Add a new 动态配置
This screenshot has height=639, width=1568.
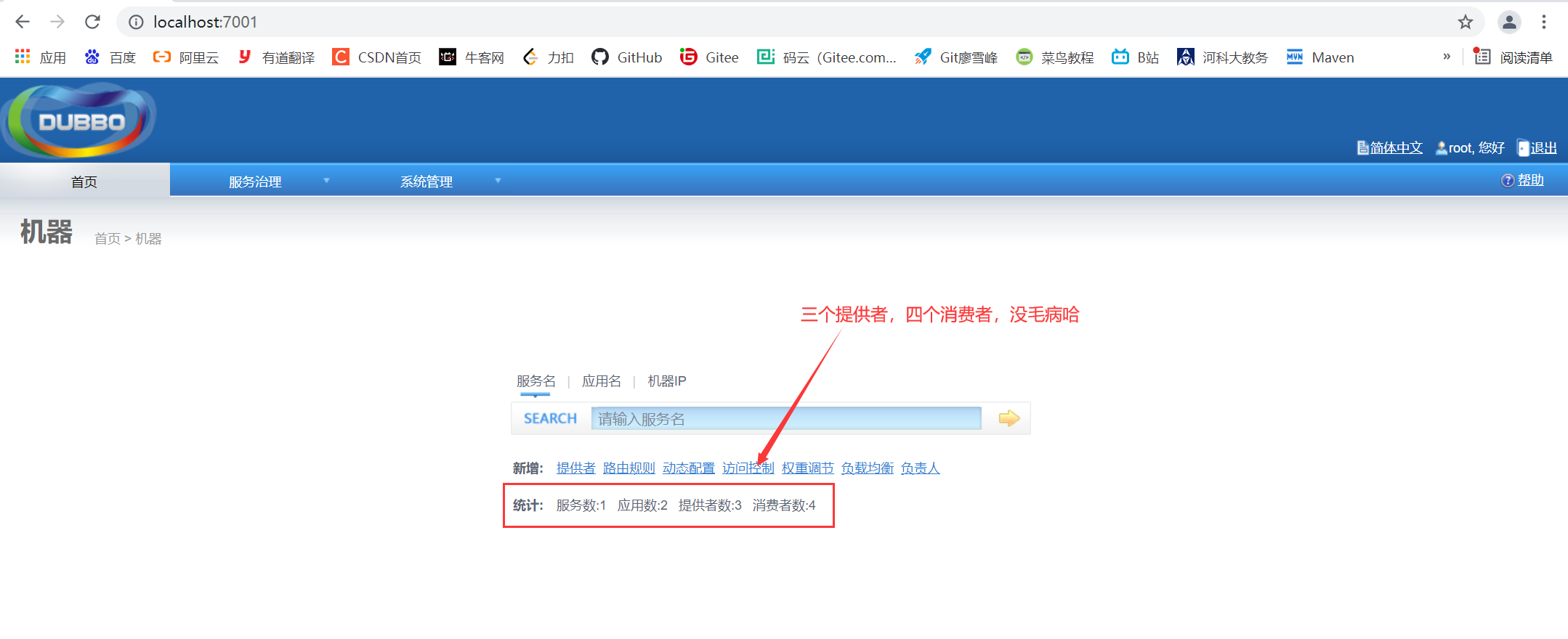coord(689,468)
